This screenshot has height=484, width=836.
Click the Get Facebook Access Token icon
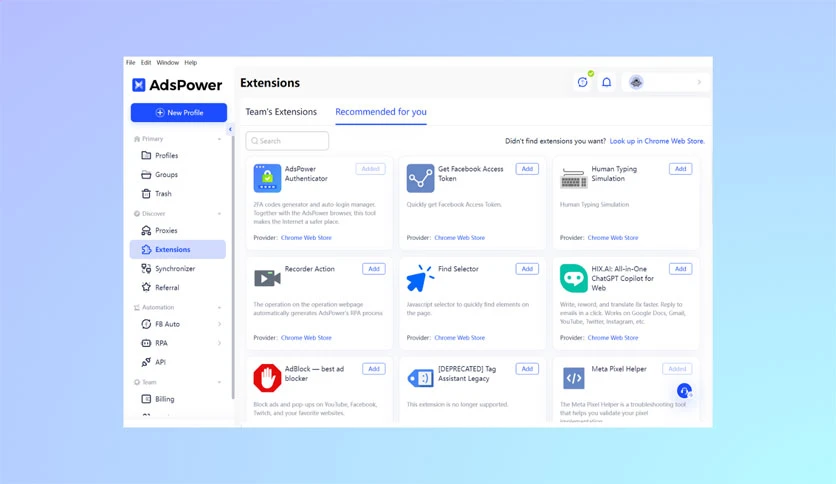(x=420, y=178)
